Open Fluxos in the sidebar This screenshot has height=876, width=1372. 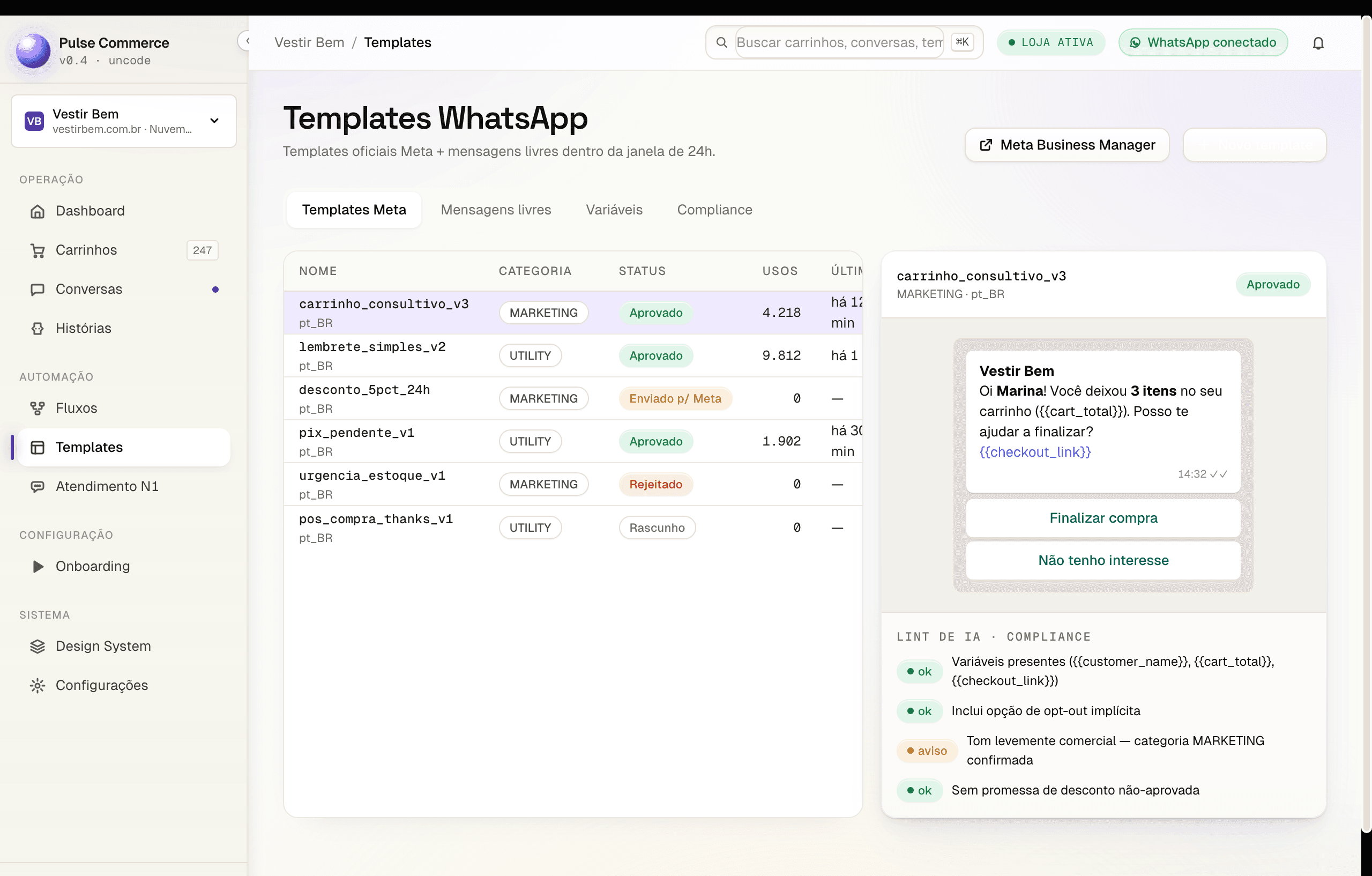(x=124, y=408)
